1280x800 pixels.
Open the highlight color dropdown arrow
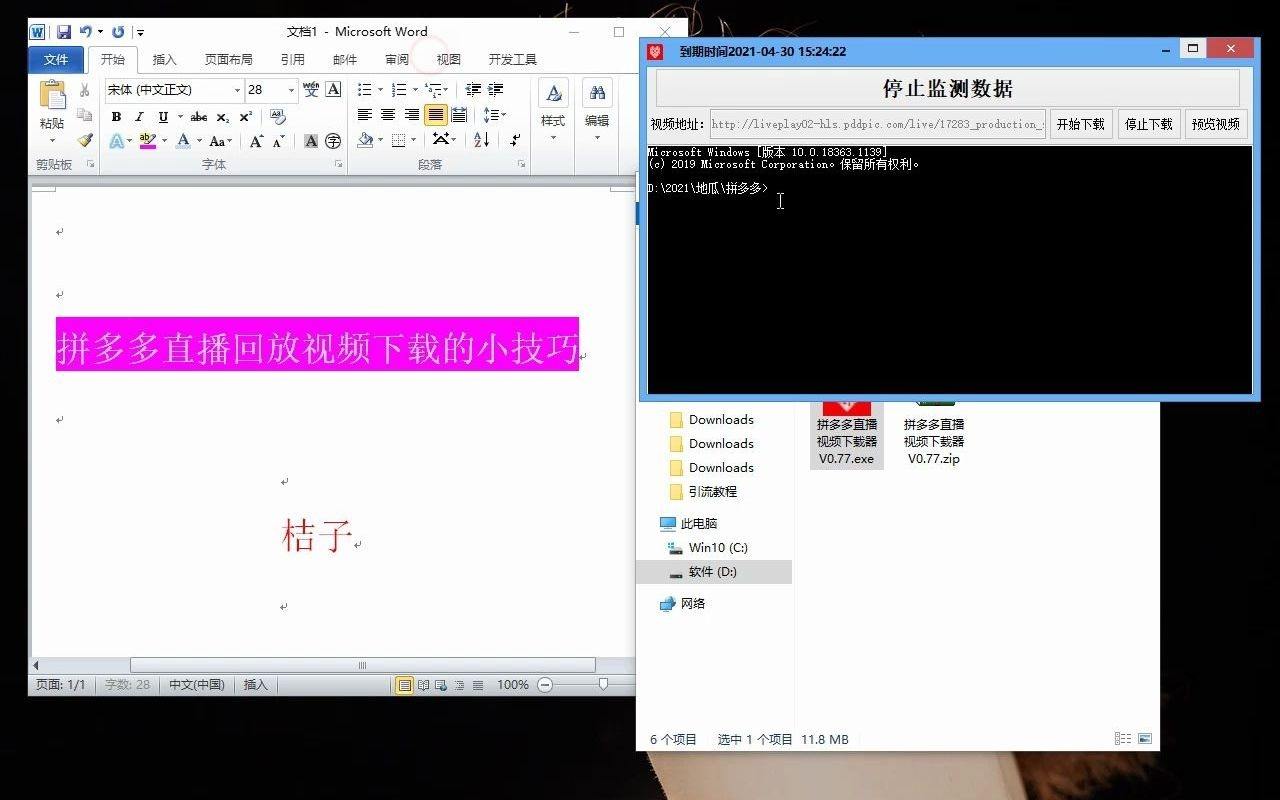[x=165, y=141]
